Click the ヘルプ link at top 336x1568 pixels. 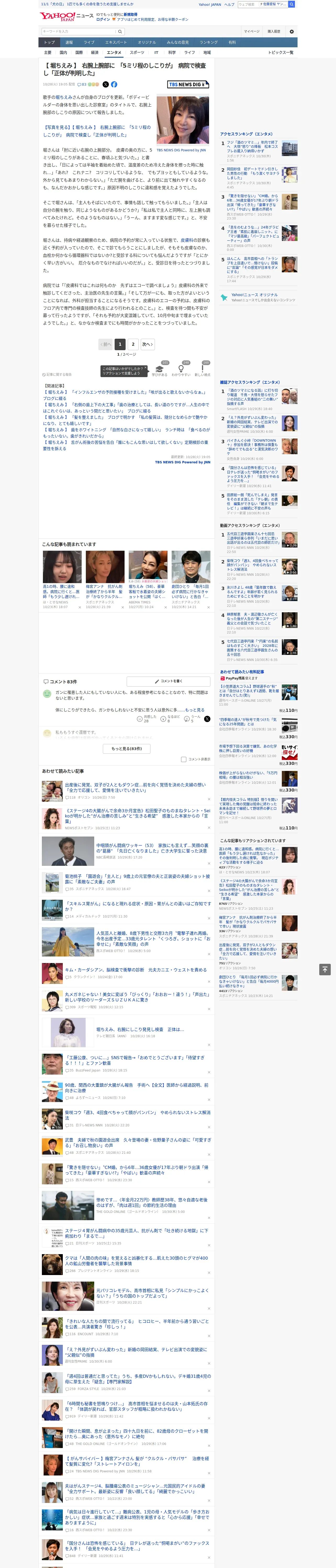click(229, 4)
